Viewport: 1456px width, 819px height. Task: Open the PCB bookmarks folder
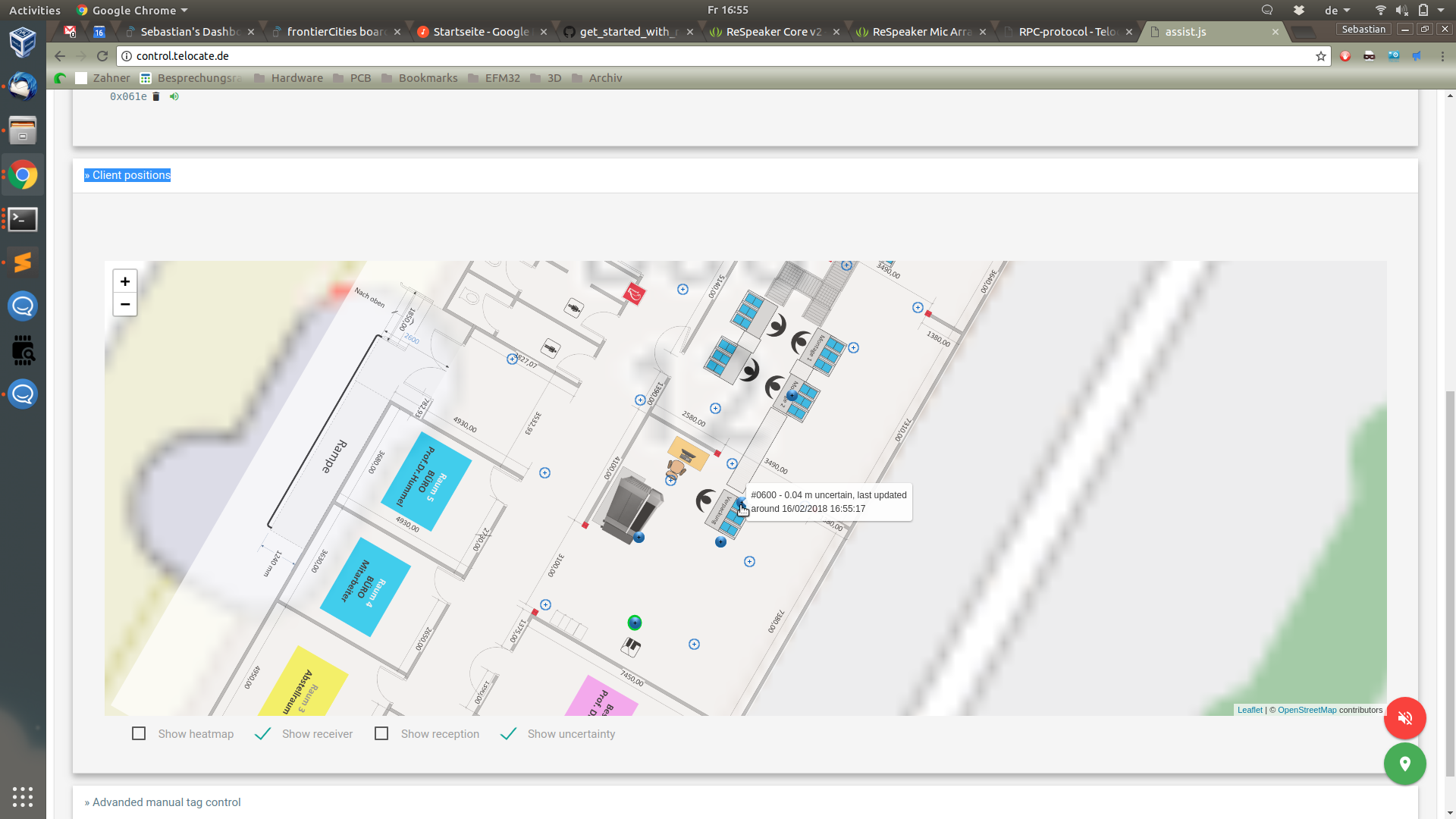[352, 78]
